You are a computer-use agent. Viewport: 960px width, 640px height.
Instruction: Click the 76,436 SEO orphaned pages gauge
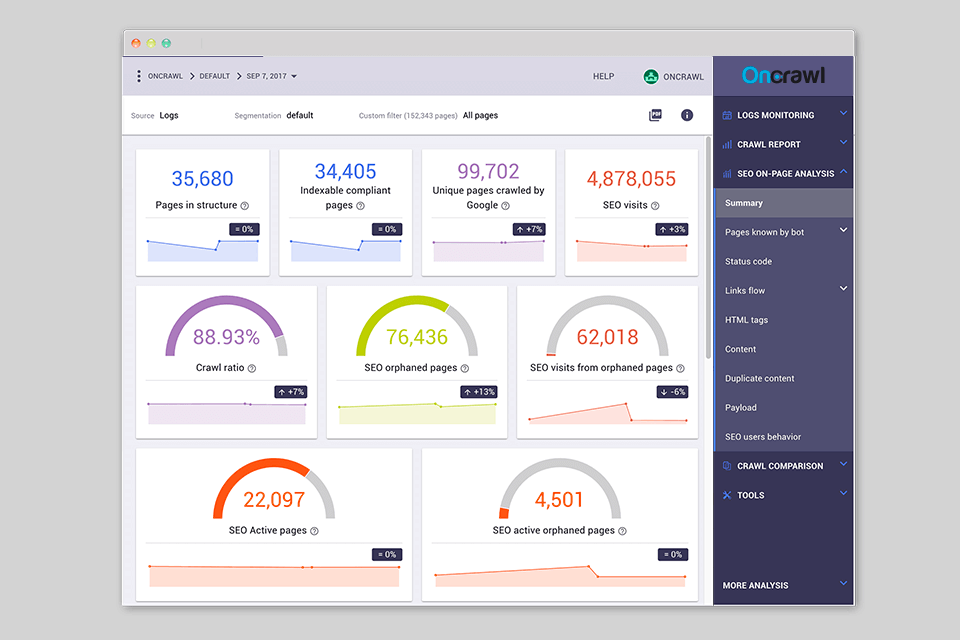point(417,326)
